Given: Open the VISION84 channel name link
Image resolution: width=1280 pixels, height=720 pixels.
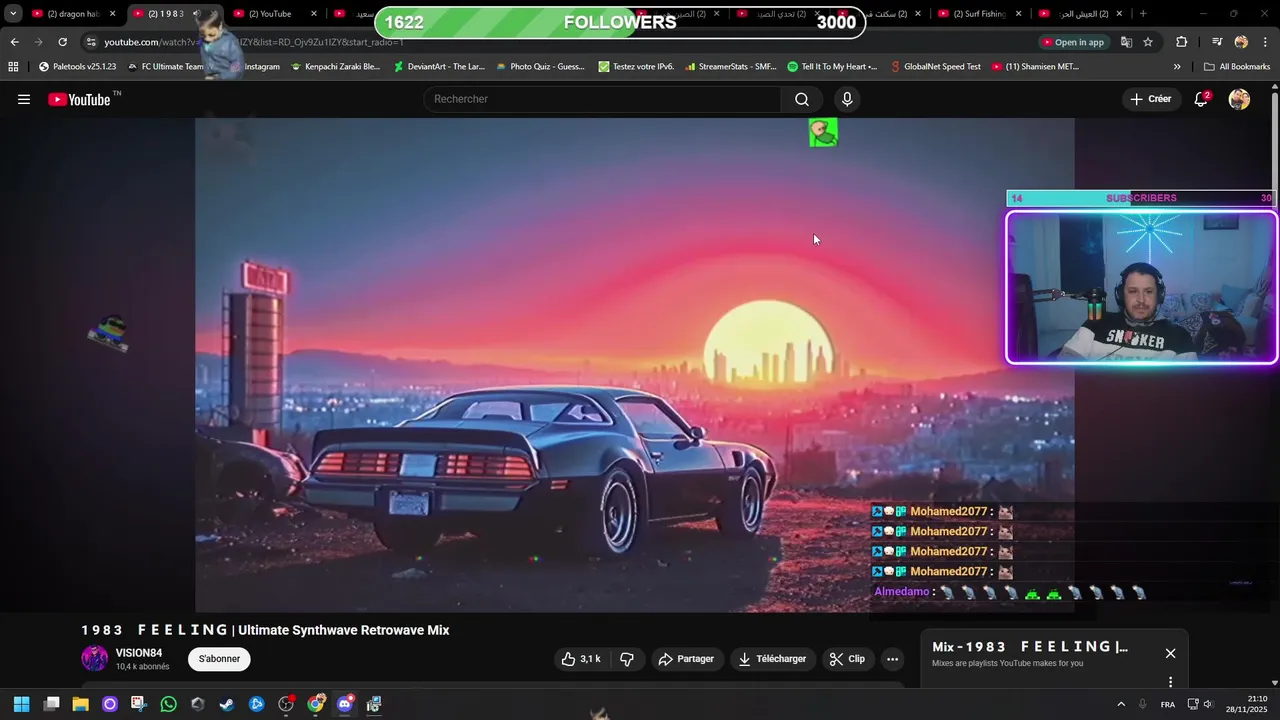Looking at the screenshot, I should (x=139, y=653).
